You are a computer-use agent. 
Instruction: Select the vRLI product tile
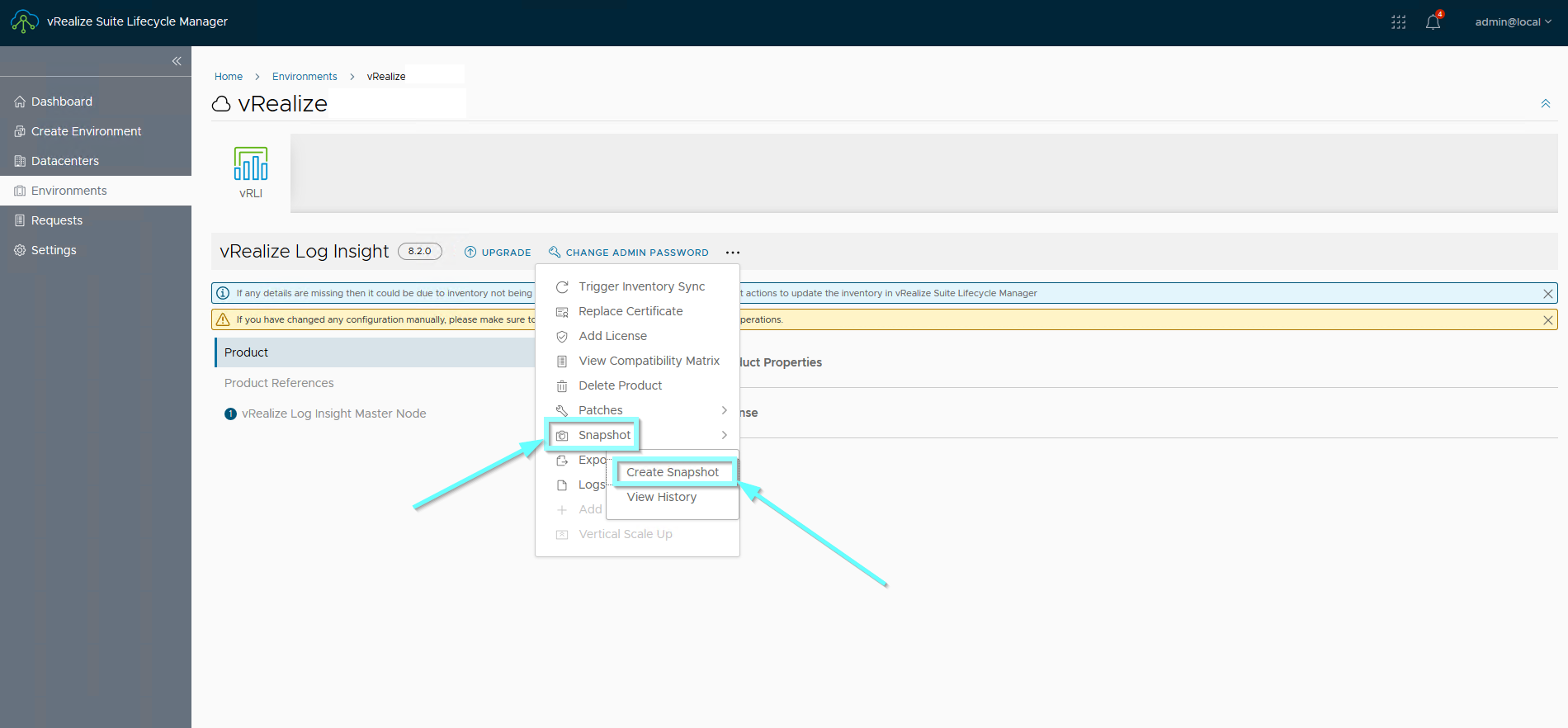[251, 173]
